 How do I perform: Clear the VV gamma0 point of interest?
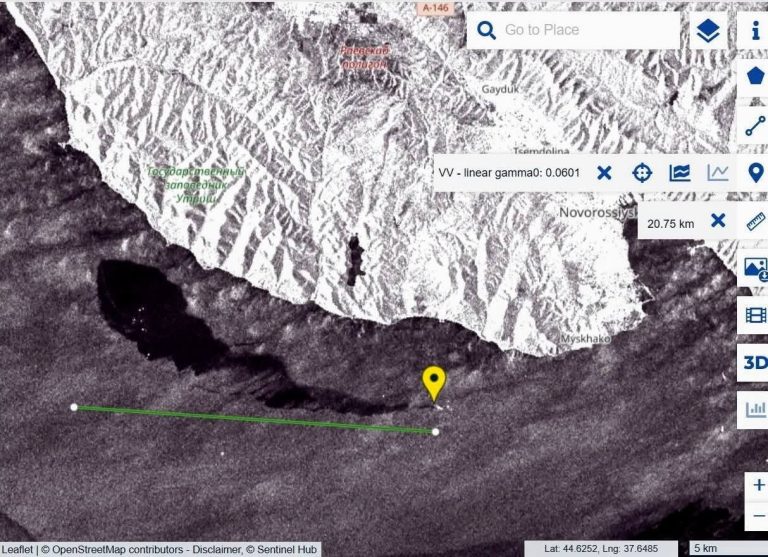tap(604, 173)
